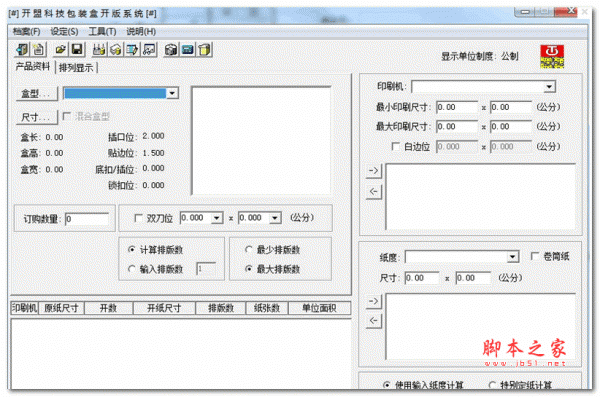Enable the 双刀位 checkbox
600x397 pixels.
(x=139, y=218)
